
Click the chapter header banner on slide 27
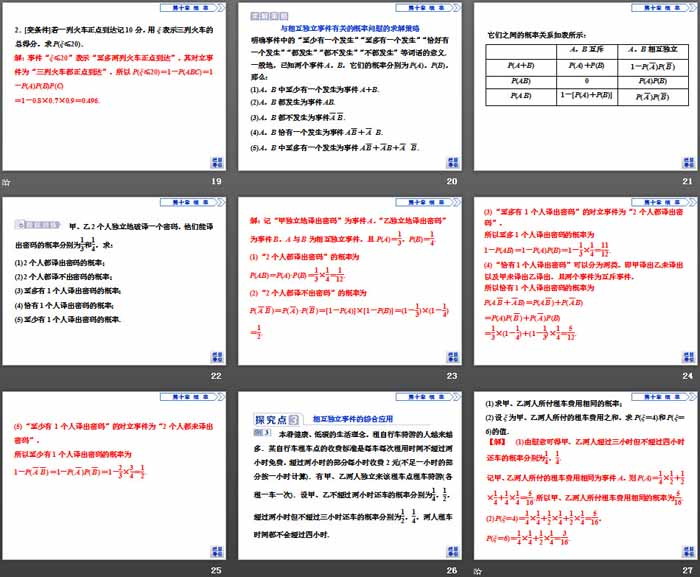664,397
